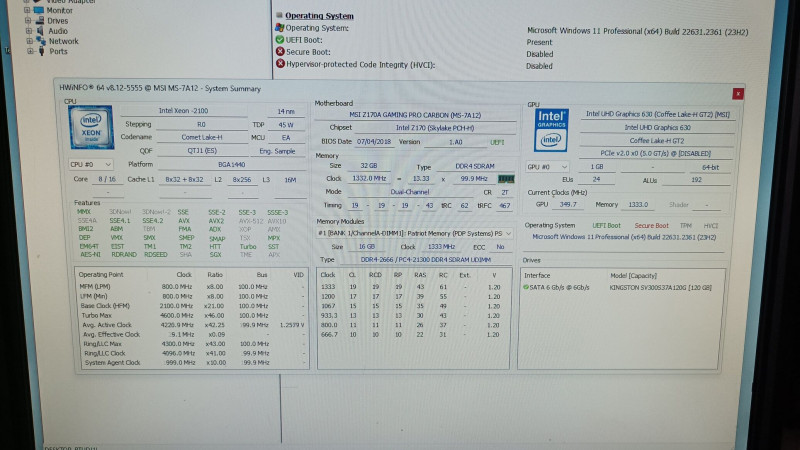Click the Drives tree item icon
This screenshot has height=450, width=800.
(x=39, y=20)
